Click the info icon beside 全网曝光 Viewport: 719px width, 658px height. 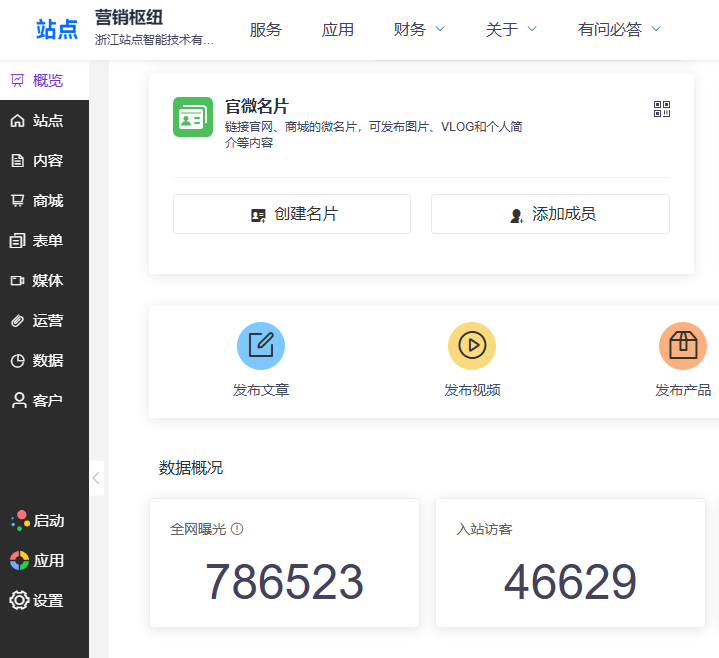[237, 529]
